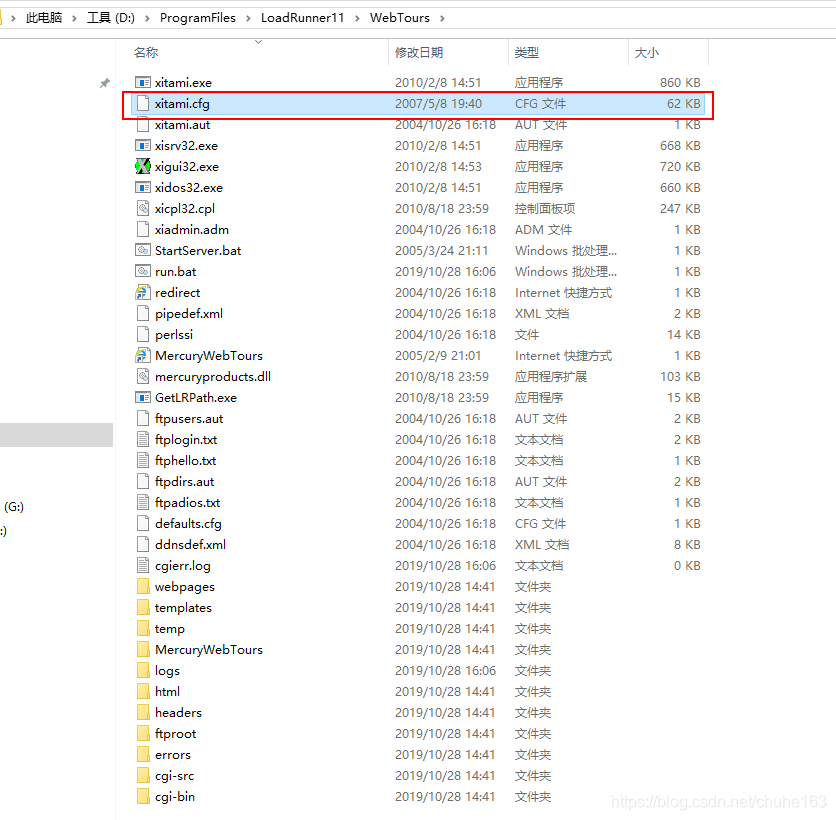Click the 62 KB size of xitami.cfg
836x820 pixels.
coord(684,103)
